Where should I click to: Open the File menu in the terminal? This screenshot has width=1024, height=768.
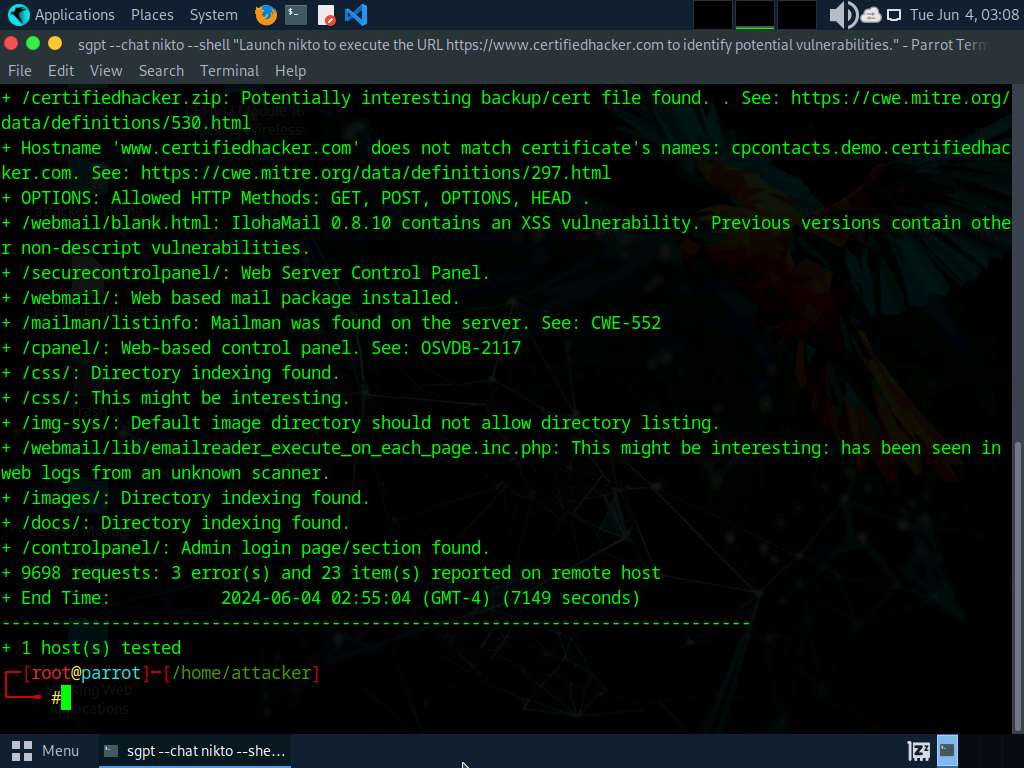coord(19,71)
